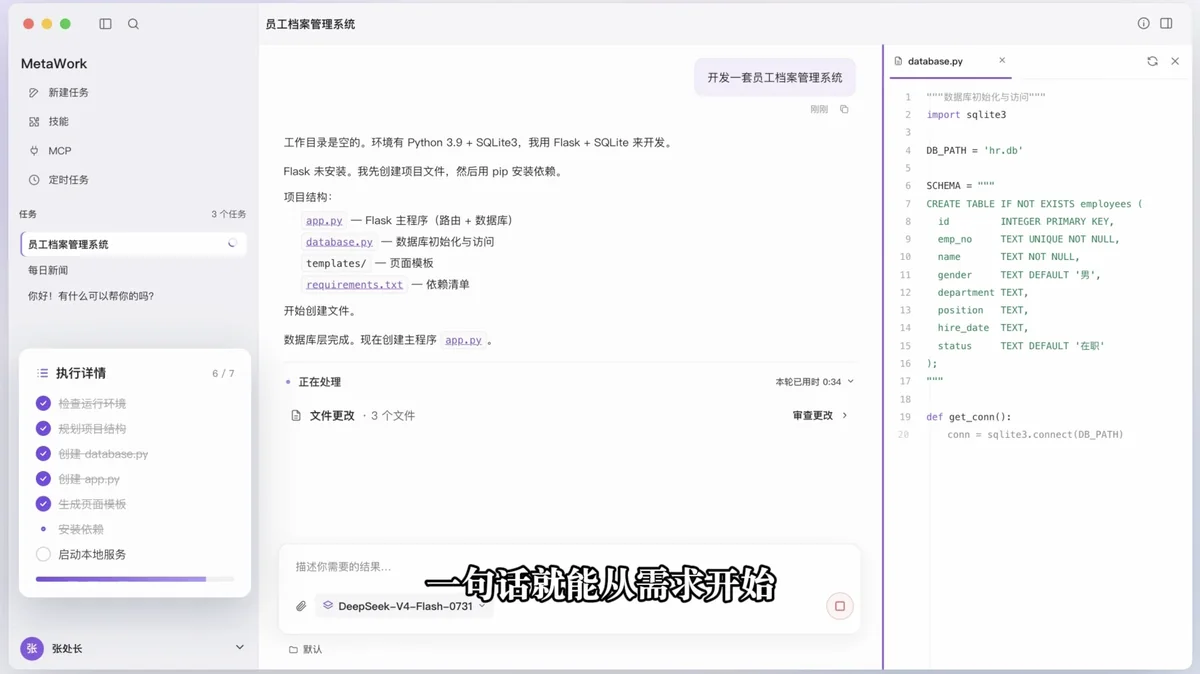Screen dimensions: 1200x674
Task: Click the layers icon beside DeepSeek model name
Action: pos(327,606)
